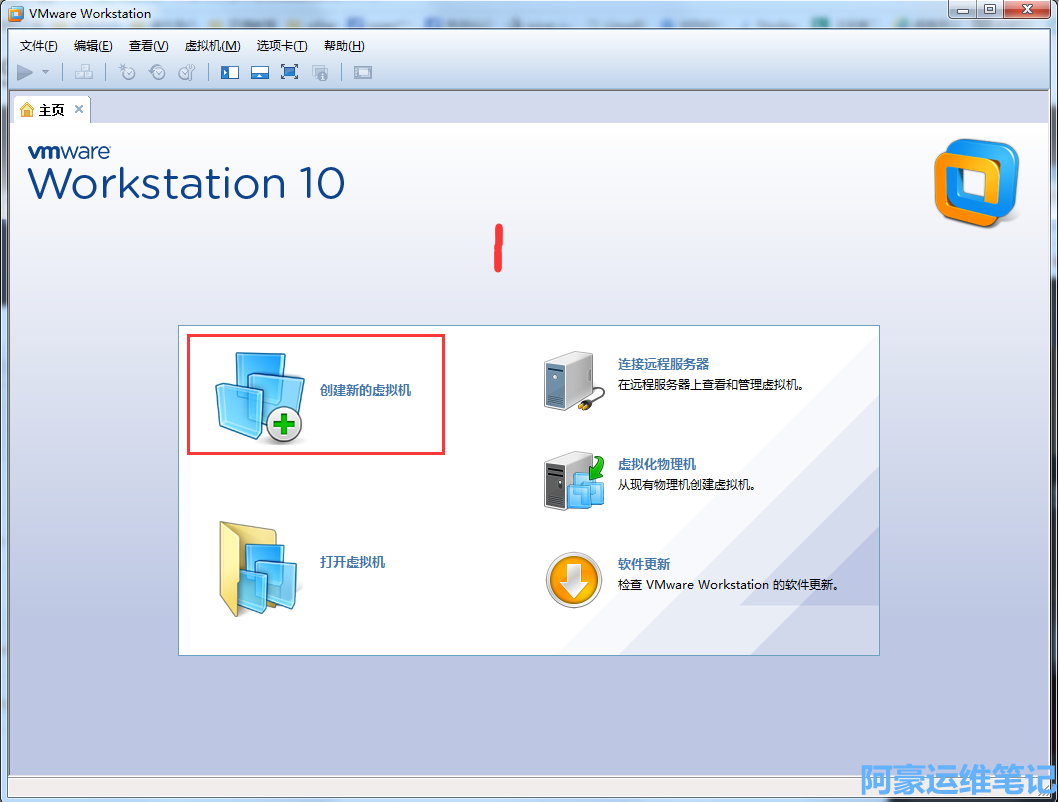Open the snapshot manager wrench icon
The width and height of the screenshot is (1059, 802).
pos(187,72)
